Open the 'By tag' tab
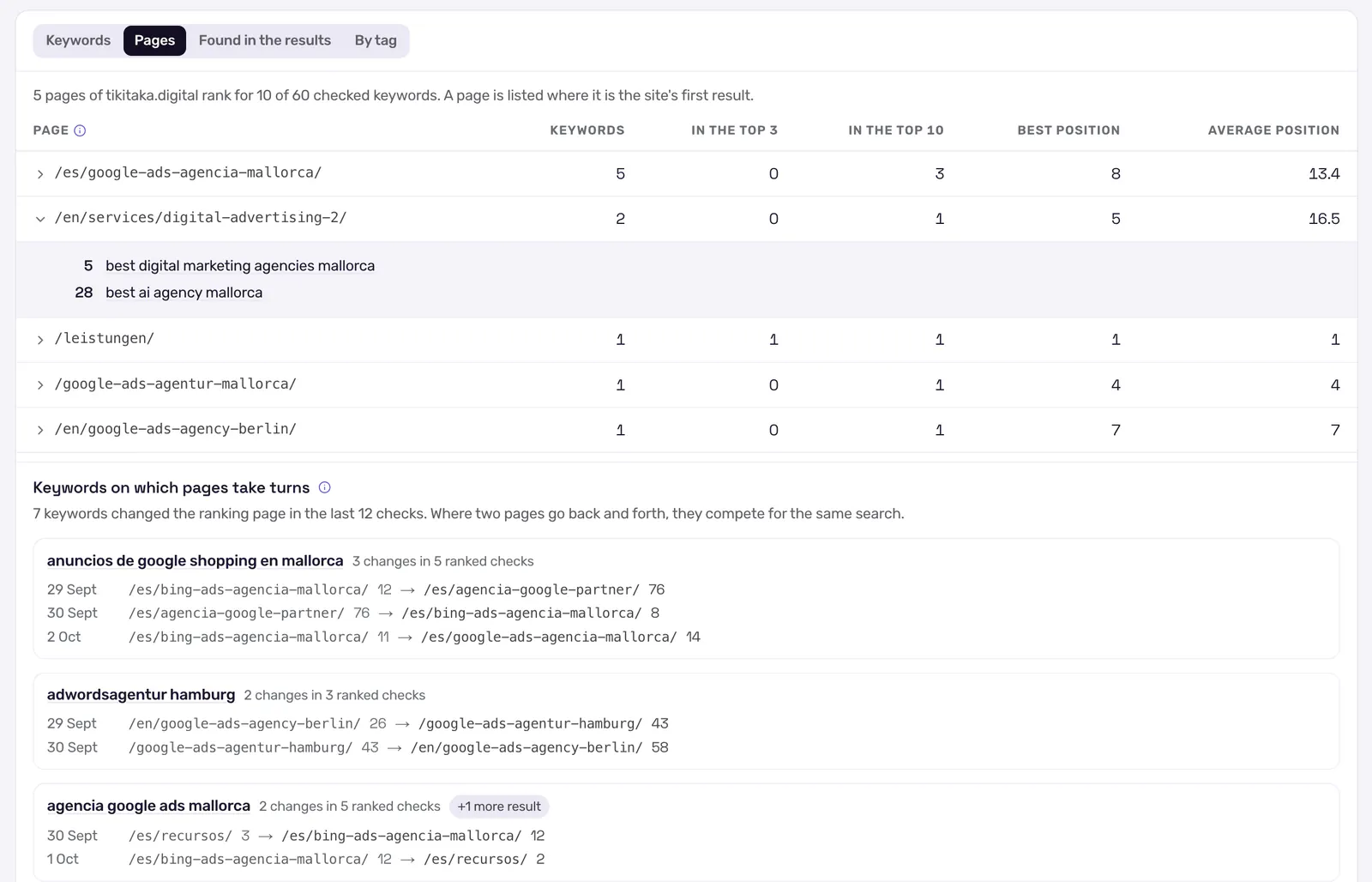The image size is (1372, 882). tap(376, 40)
